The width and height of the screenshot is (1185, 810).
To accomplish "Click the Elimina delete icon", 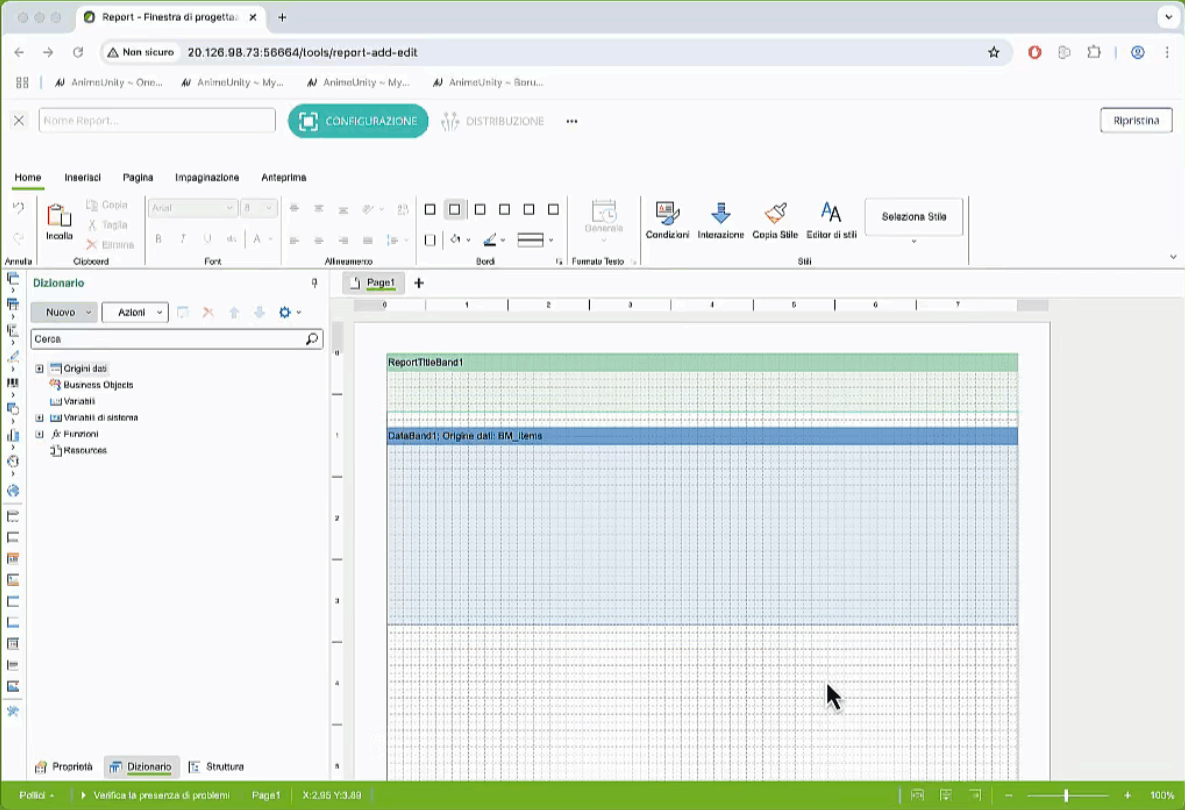I will click(x=110, y=245).
